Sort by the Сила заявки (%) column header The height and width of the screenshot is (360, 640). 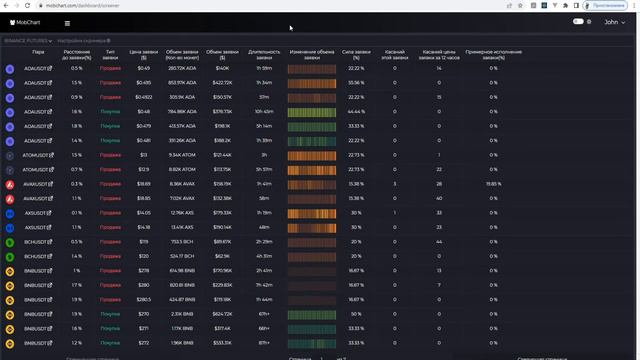[x=356, y=55]
